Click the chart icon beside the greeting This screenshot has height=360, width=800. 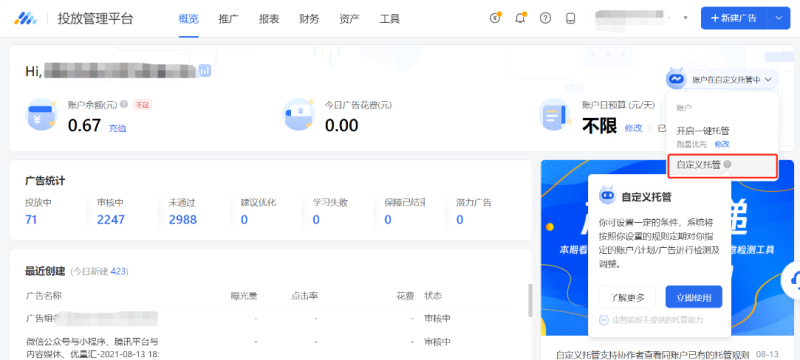coord(205,70)
